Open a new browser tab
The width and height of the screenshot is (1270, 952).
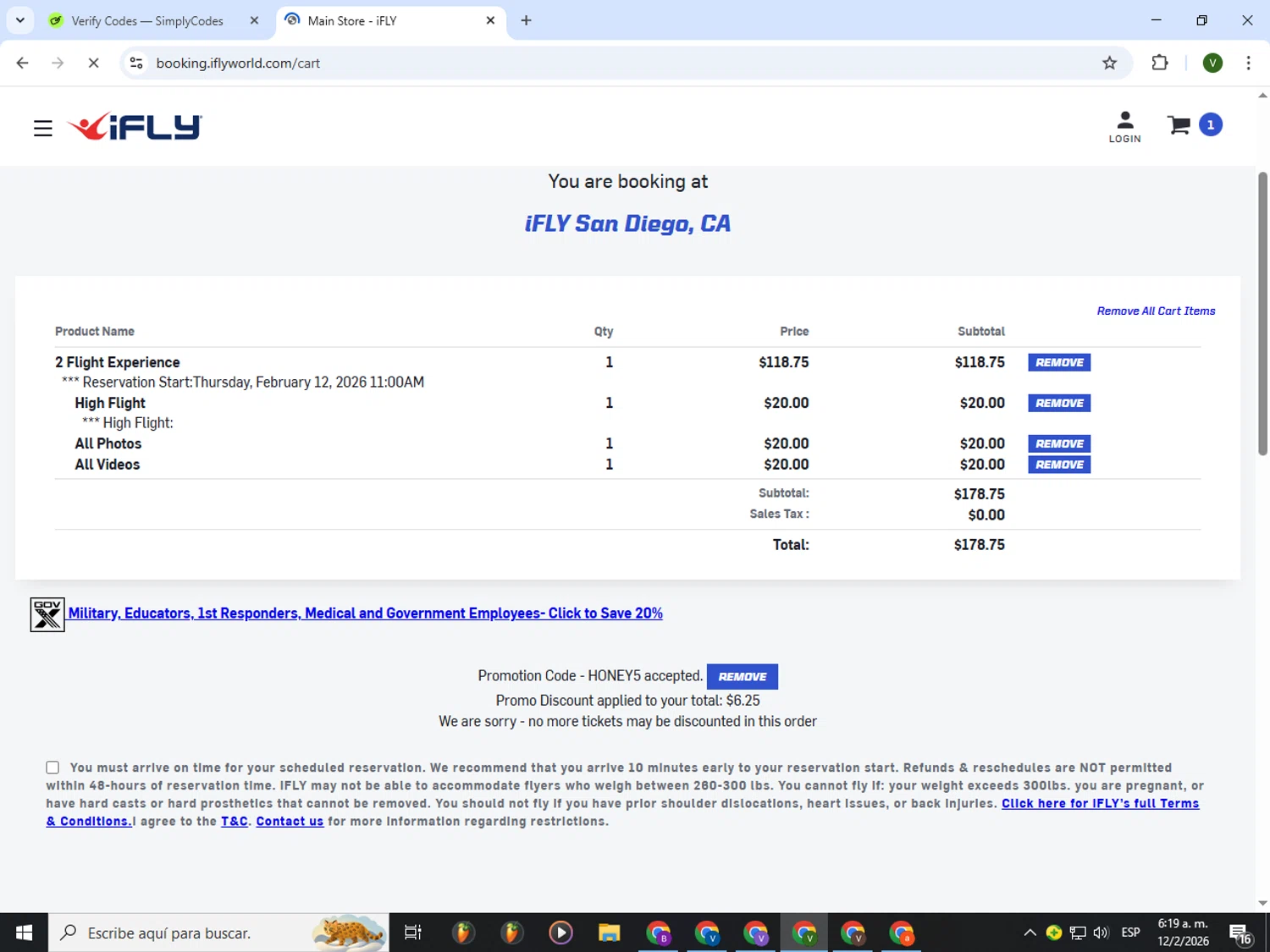pos(526,20)
